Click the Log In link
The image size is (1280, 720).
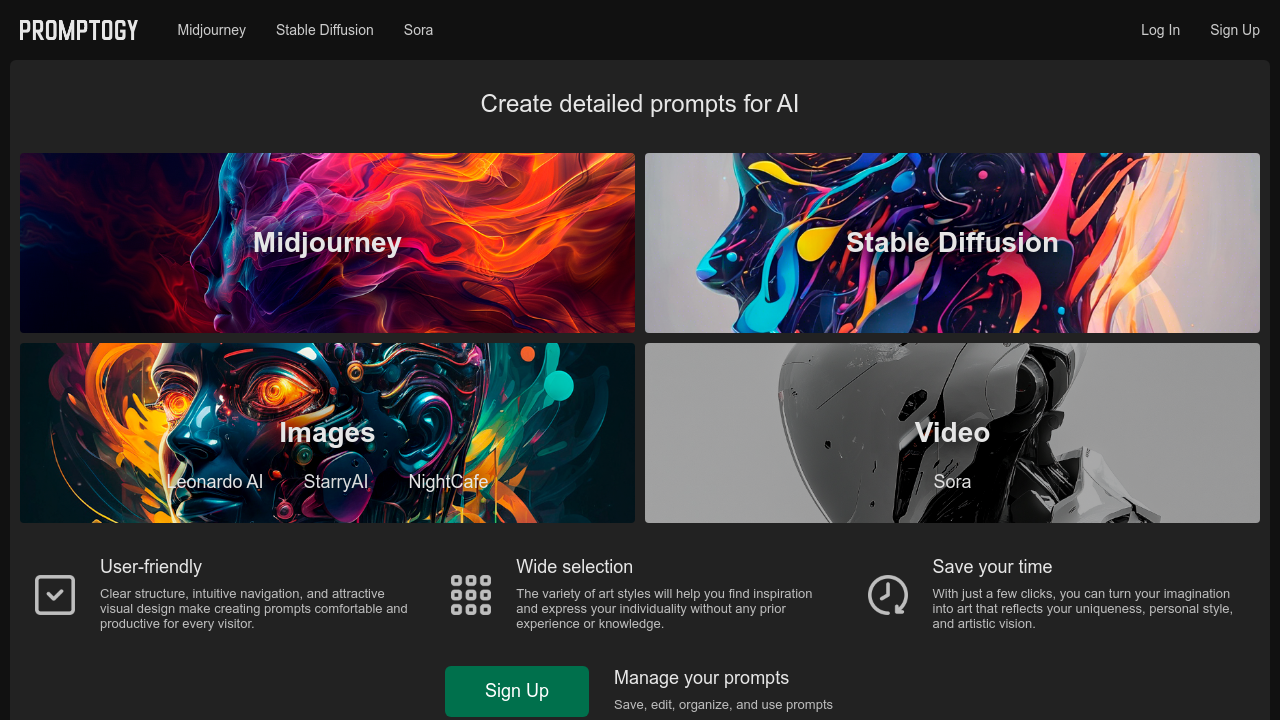(1160, 30)
